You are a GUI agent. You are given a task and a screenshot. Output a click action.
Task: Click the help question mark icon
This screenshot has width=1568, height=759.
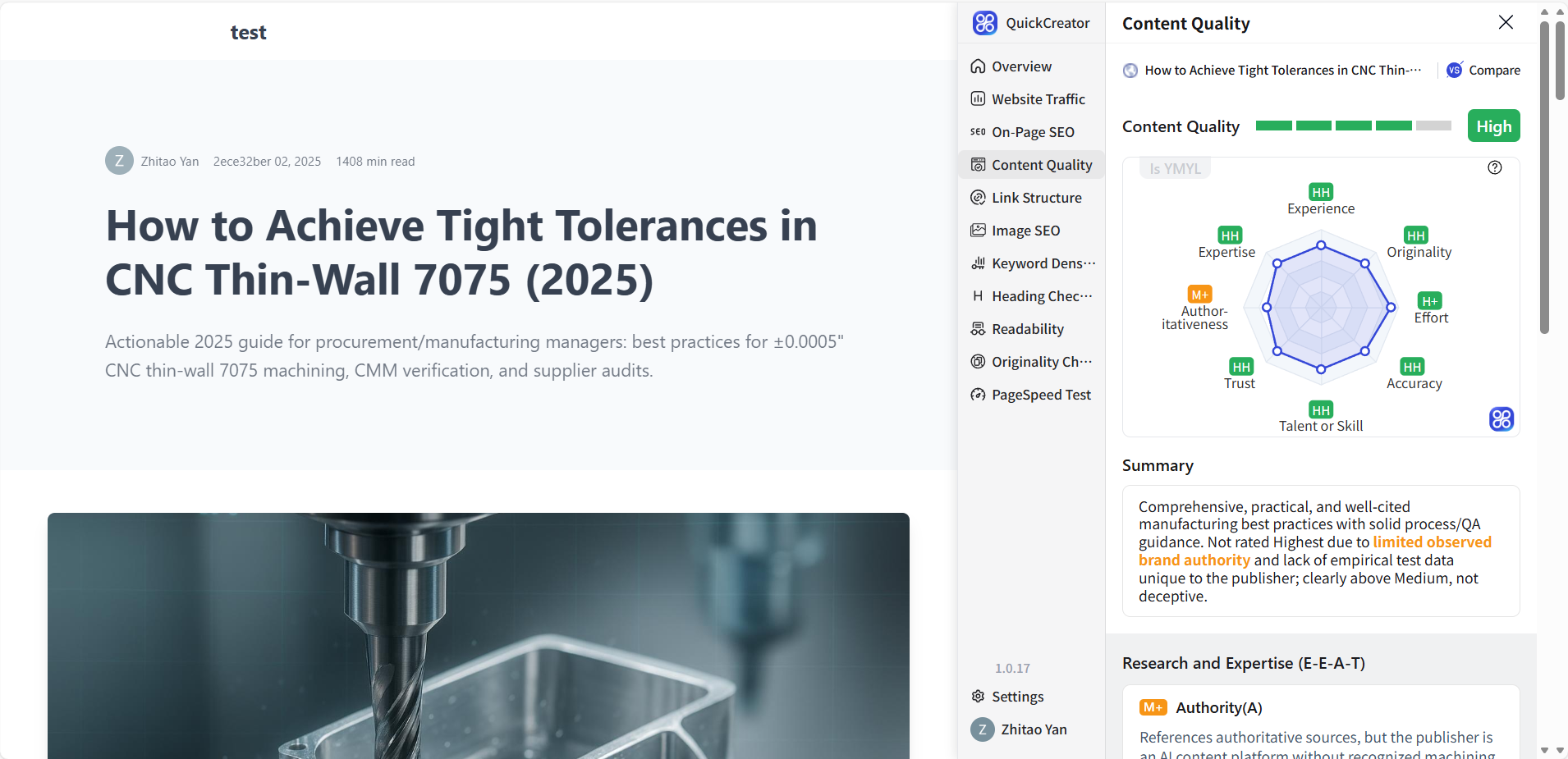(x=1495, y=167)
